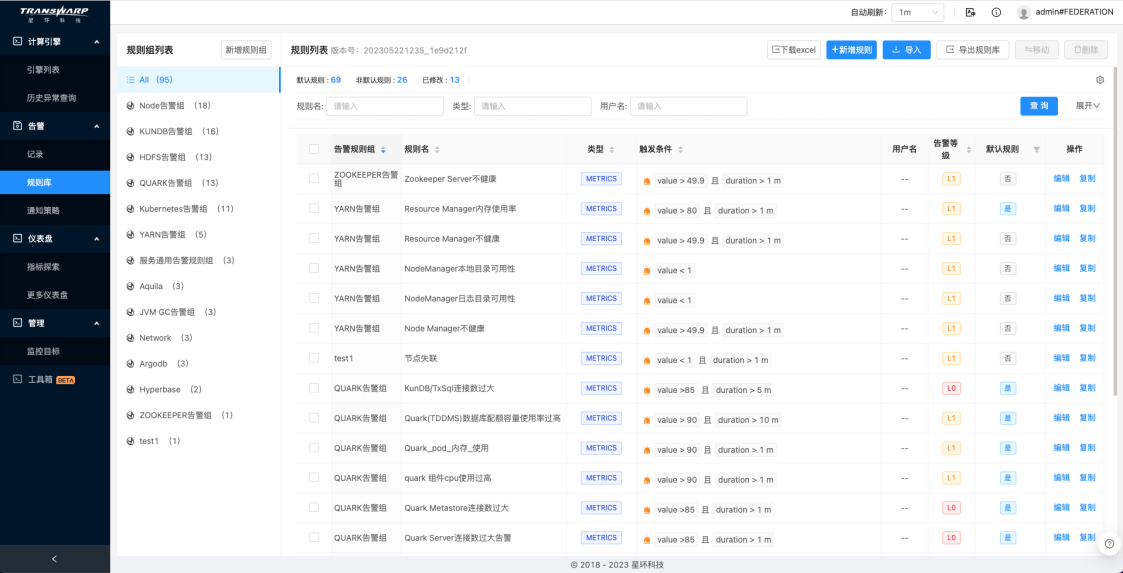Collapse the 计算引擎 sidebar section

point(97,42)
